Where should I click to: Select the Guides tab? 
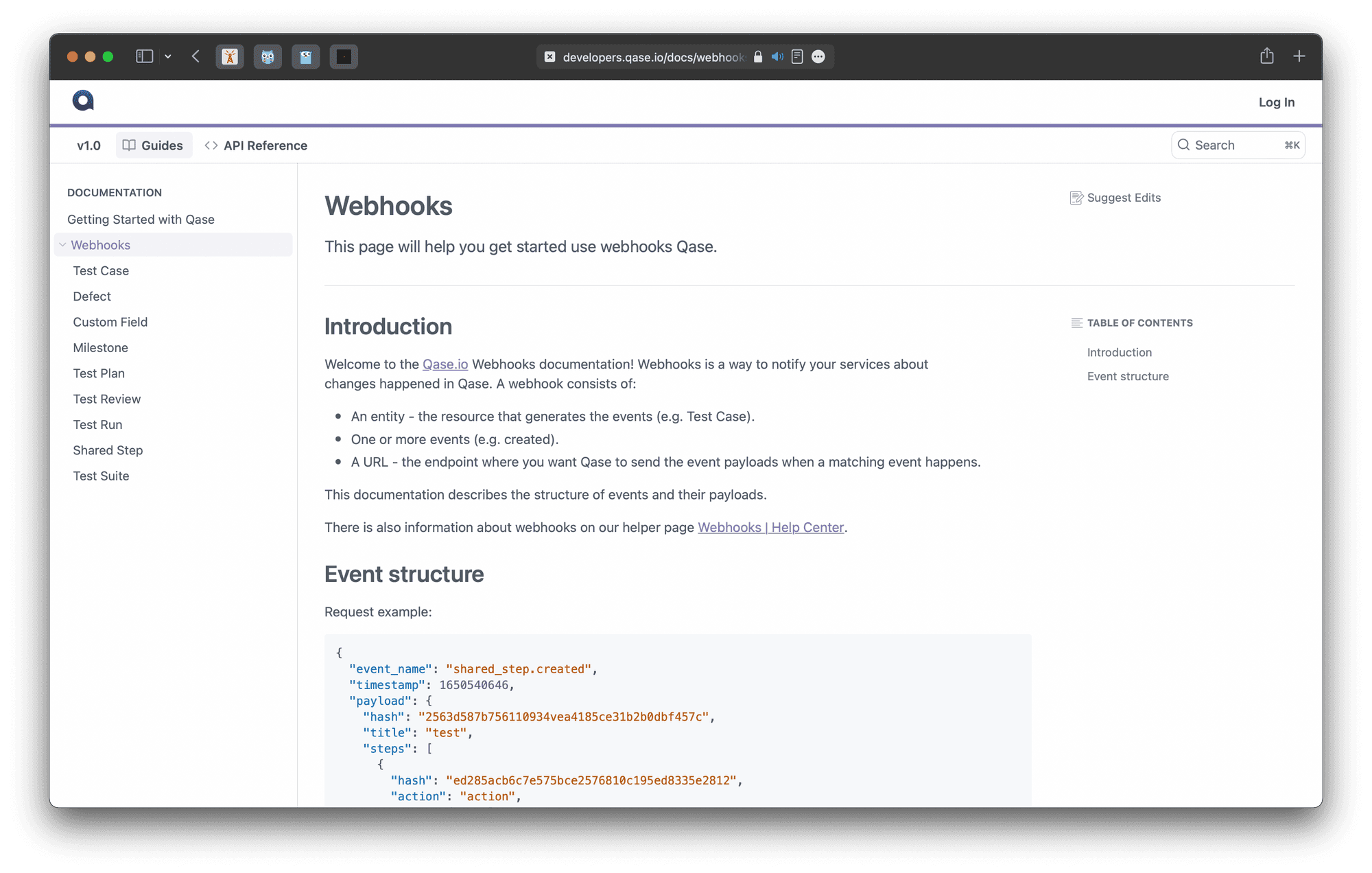(x=153, y=145)
